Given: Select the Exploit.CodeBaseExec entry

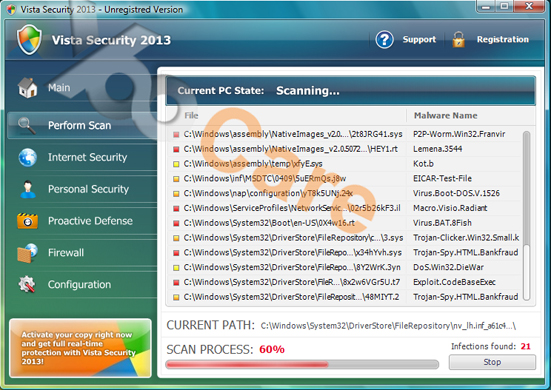Looking at the screenshot, I should [454, 282].
